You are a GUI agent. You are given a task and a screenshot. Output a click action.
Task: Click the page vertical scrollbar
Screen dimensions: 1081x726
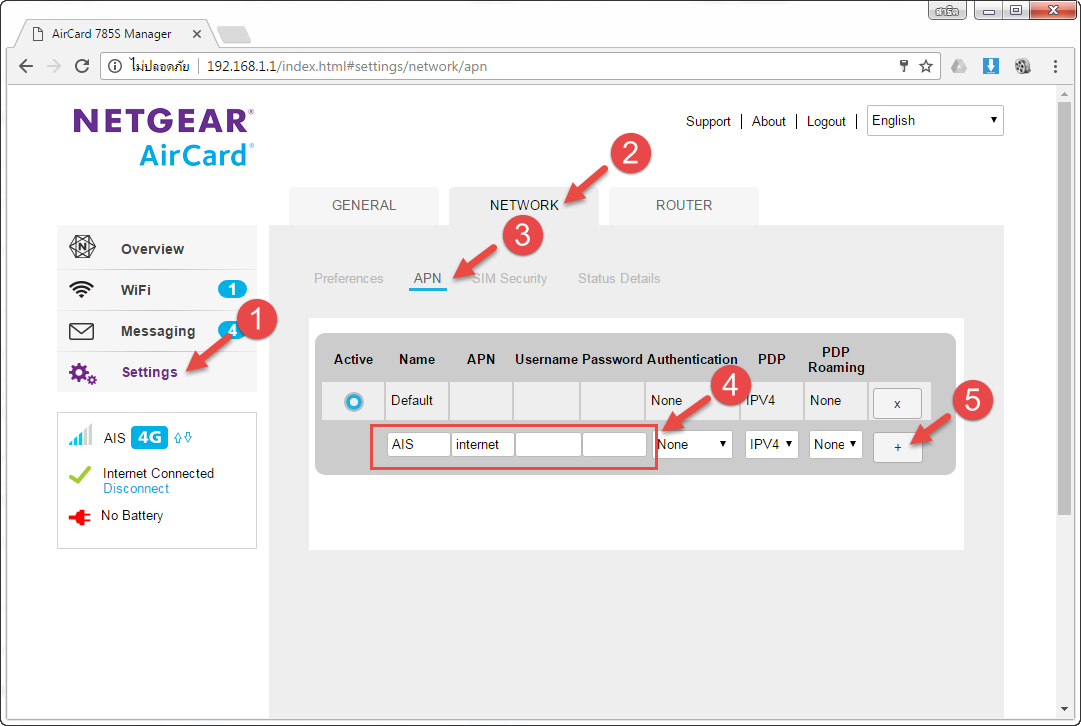click(1064, 307)
